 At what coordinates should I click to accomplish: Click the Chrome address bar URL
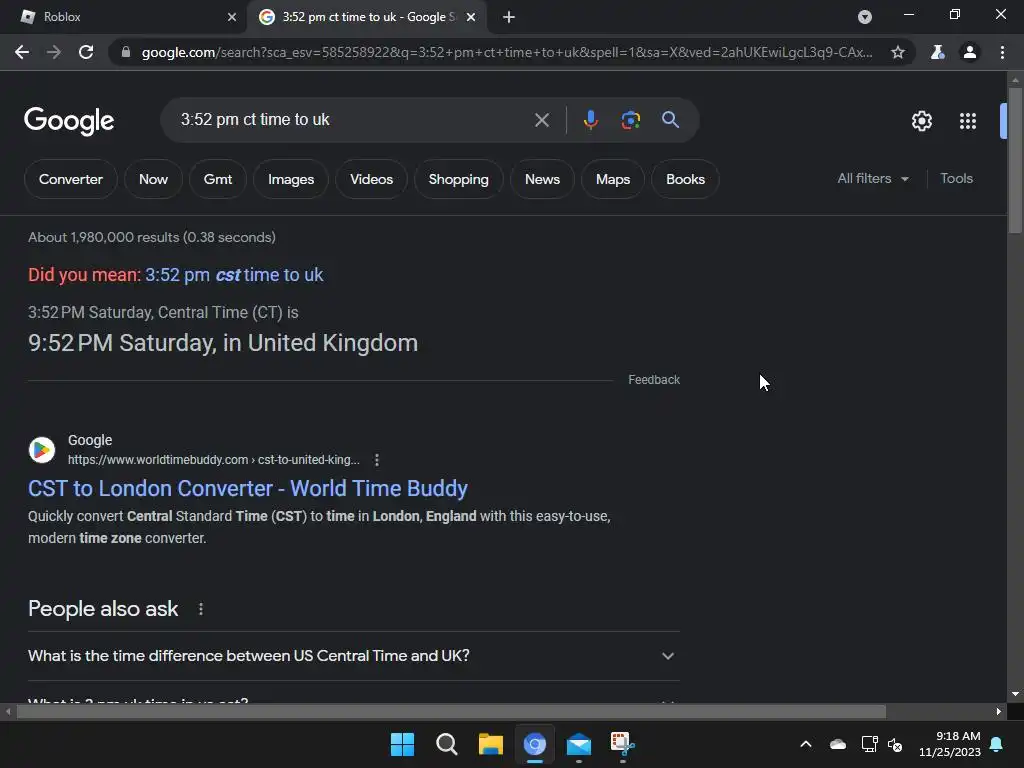(506, 52)
